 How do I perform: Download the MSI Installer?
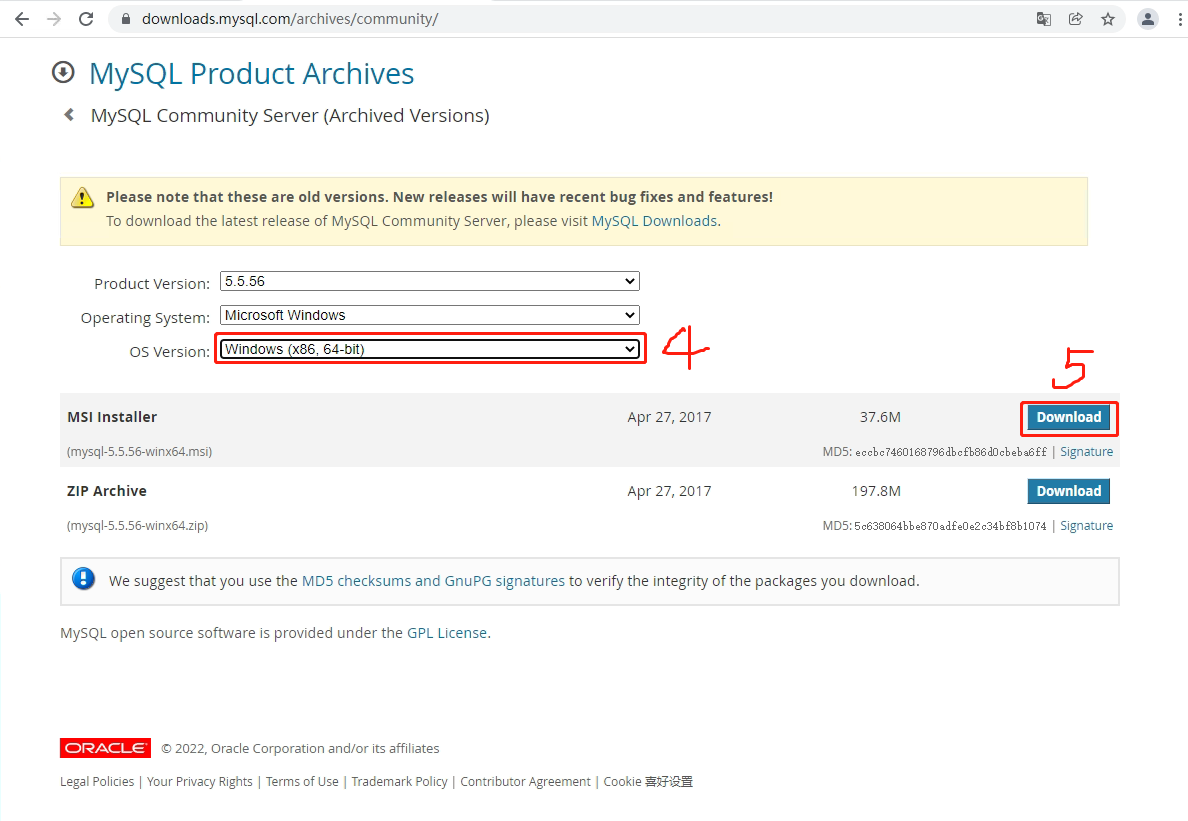coord(1068,417)
